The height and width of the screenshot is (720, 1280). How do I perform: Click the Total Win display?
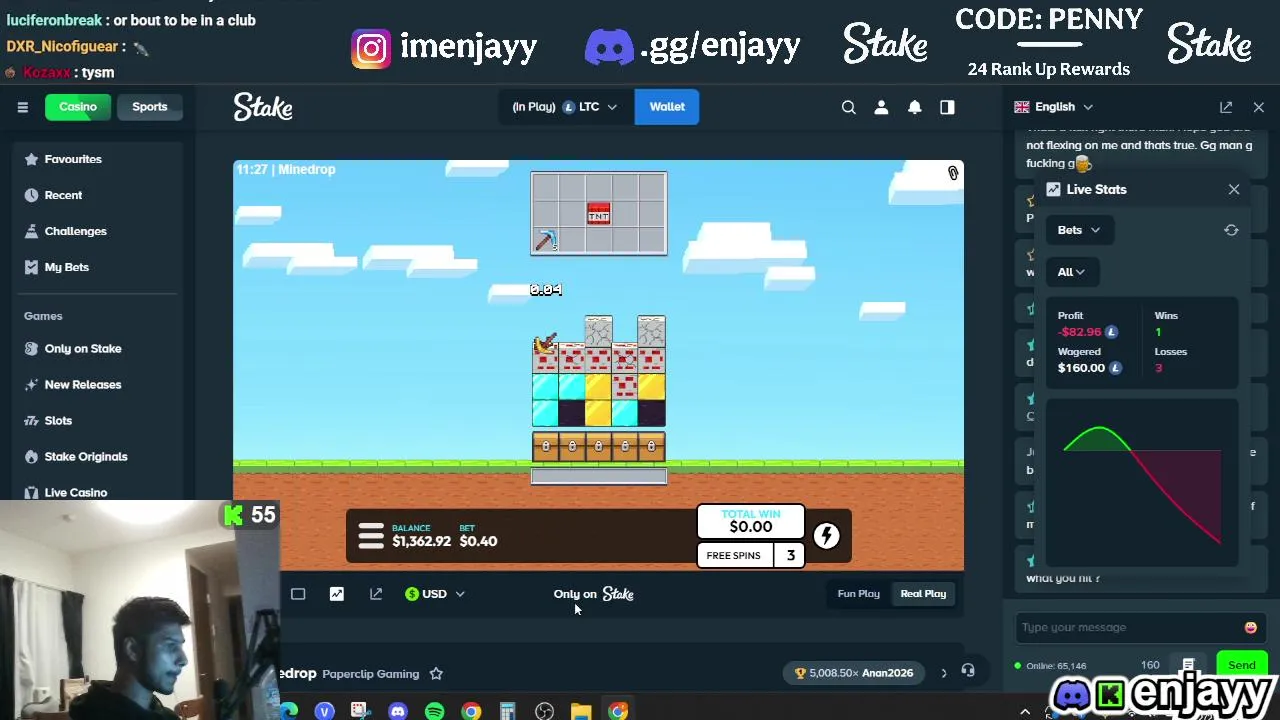coord(750,521)
